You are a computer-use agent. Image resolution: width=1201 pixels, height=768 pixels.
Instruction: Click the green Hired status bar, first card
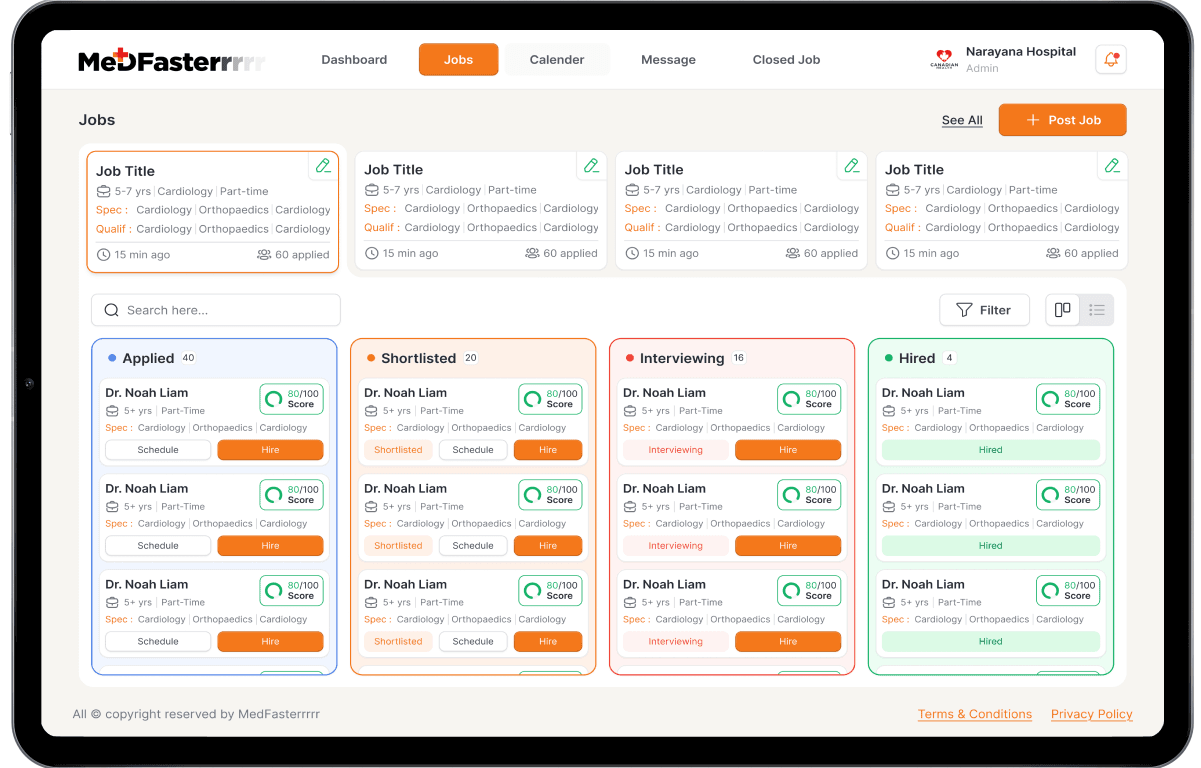(x=990, y=450)
